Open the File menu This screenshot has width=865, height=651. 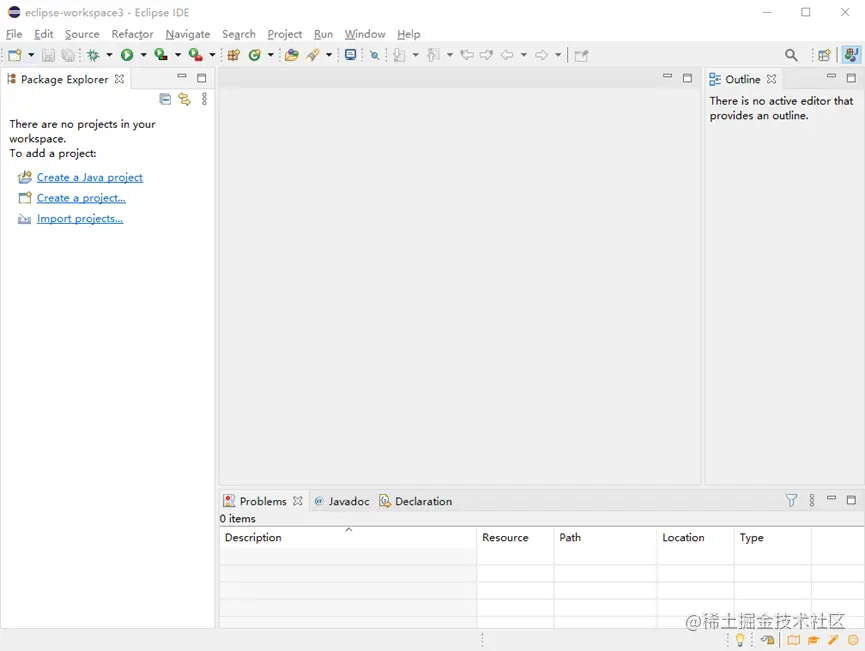tap(14, 34)
